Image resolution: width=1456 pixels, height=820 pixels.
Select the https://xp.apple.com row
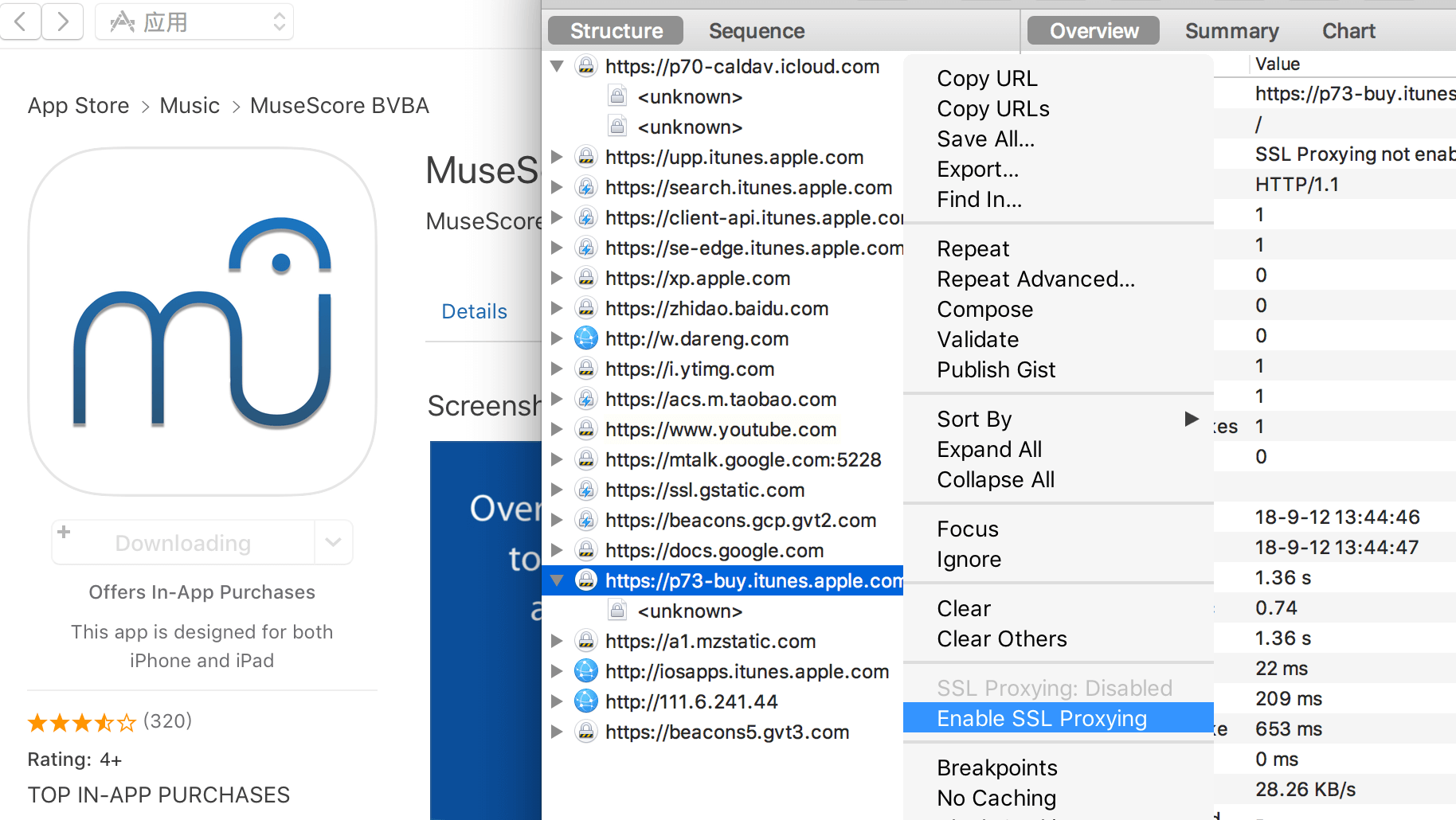pyautogui.click(x=722, y=278)
